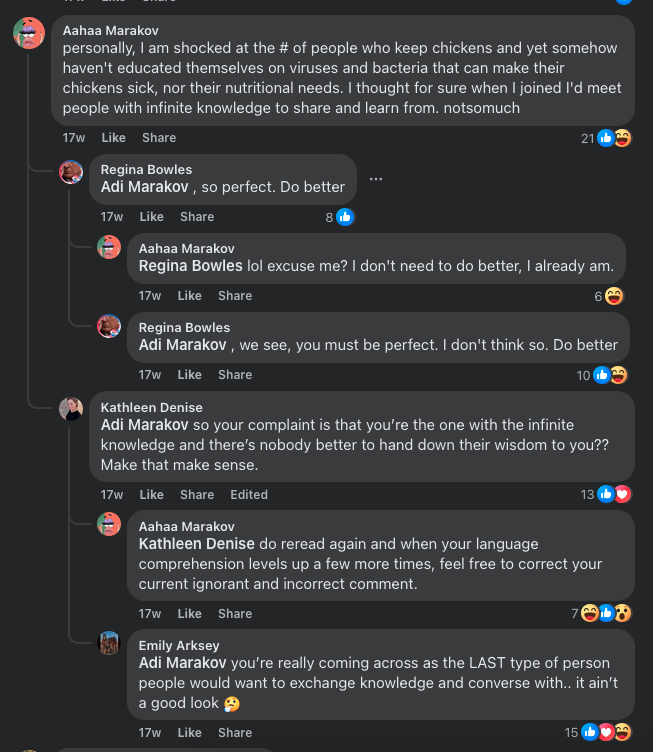
Task: Open edit history via Edited label
Action: [x=249, y=494]
